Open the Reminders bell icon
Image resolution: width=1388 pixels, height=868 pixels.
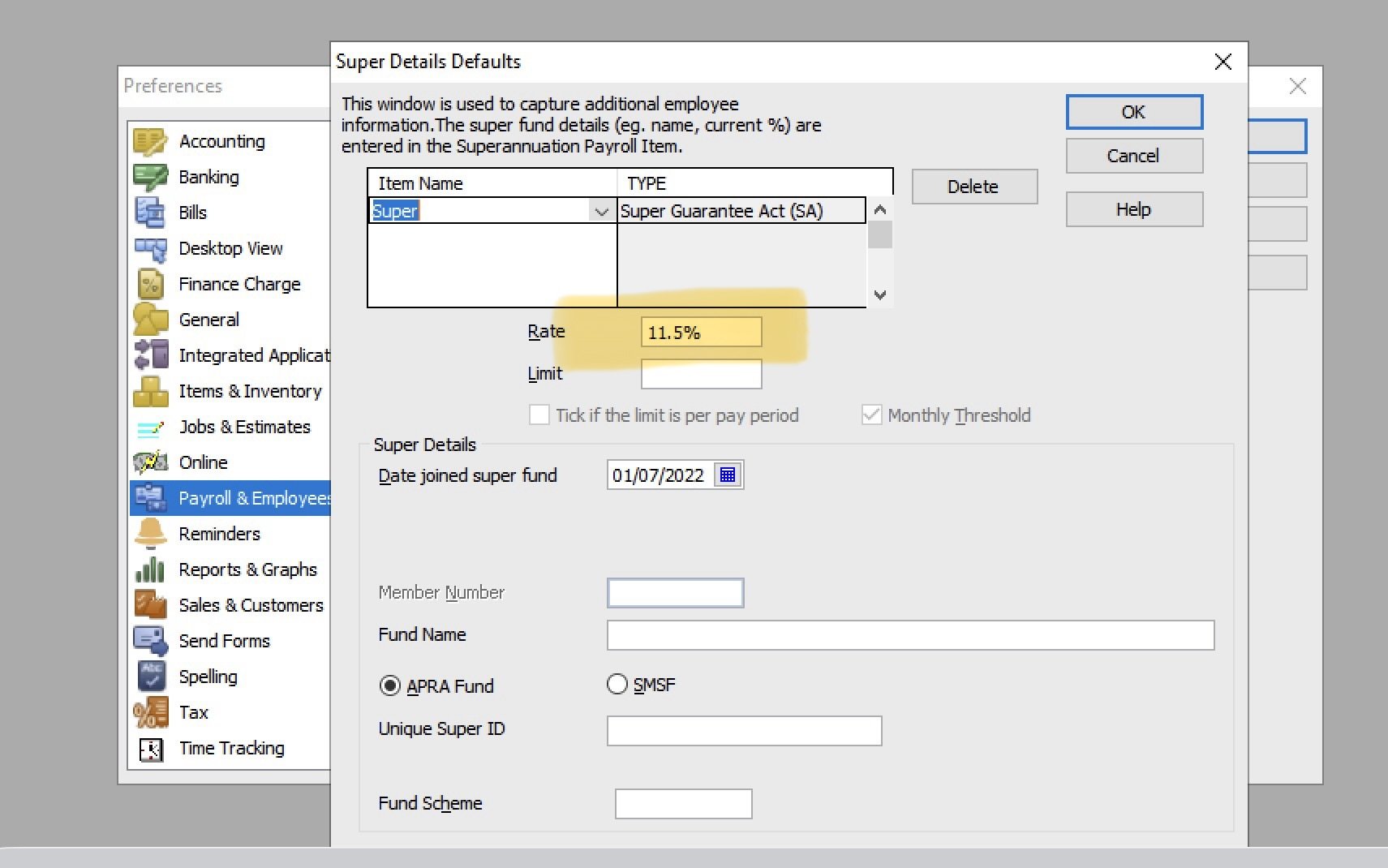150,534
